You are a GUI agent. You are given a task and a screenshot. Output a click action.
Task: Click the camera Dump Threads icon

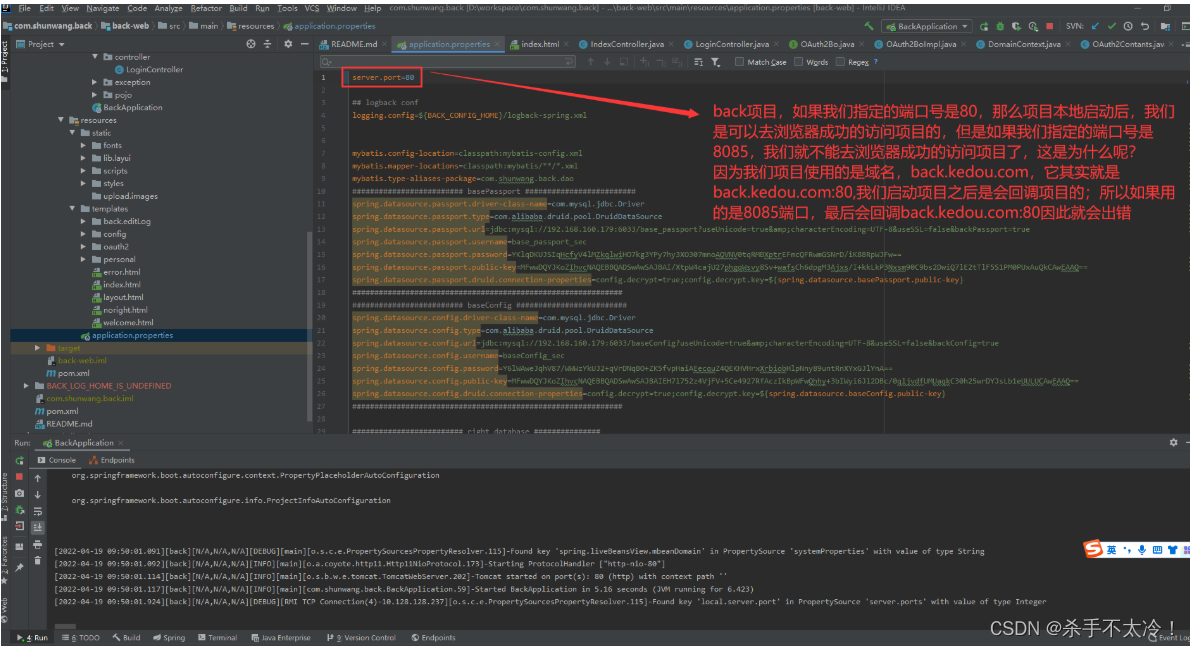click(20, 493)
